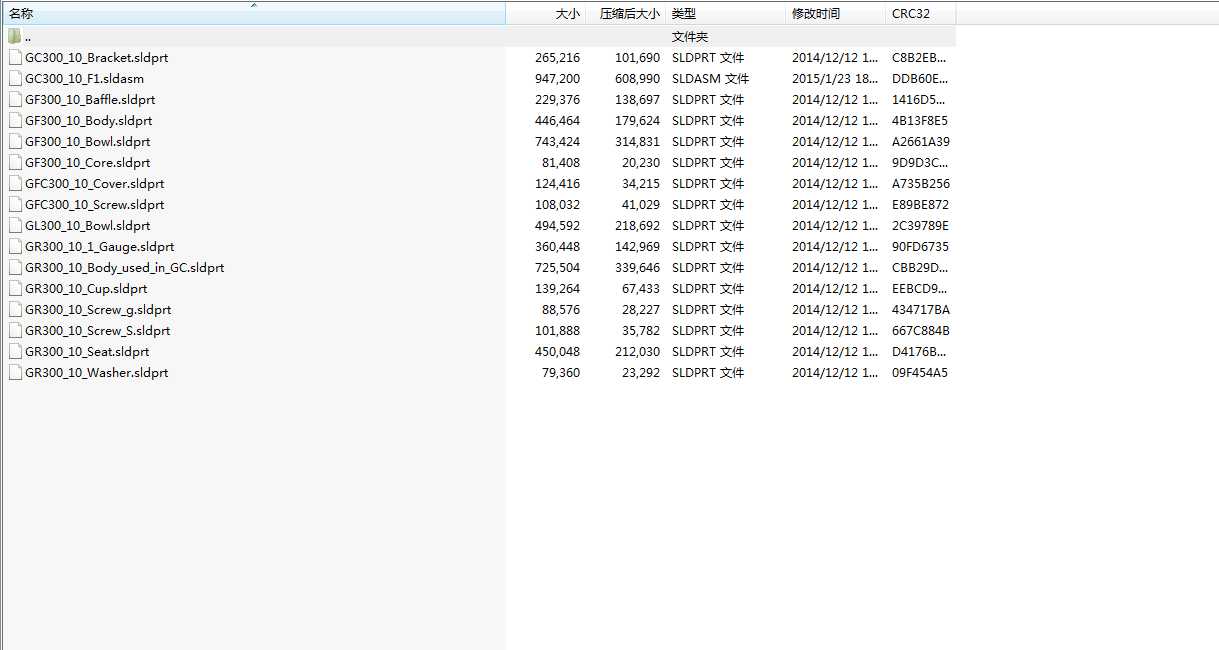Click file icon of GFC300_10_Cover.sldprt
Image resolution: width=1219 pixels, height=650 pixels.
coord(15,183)
